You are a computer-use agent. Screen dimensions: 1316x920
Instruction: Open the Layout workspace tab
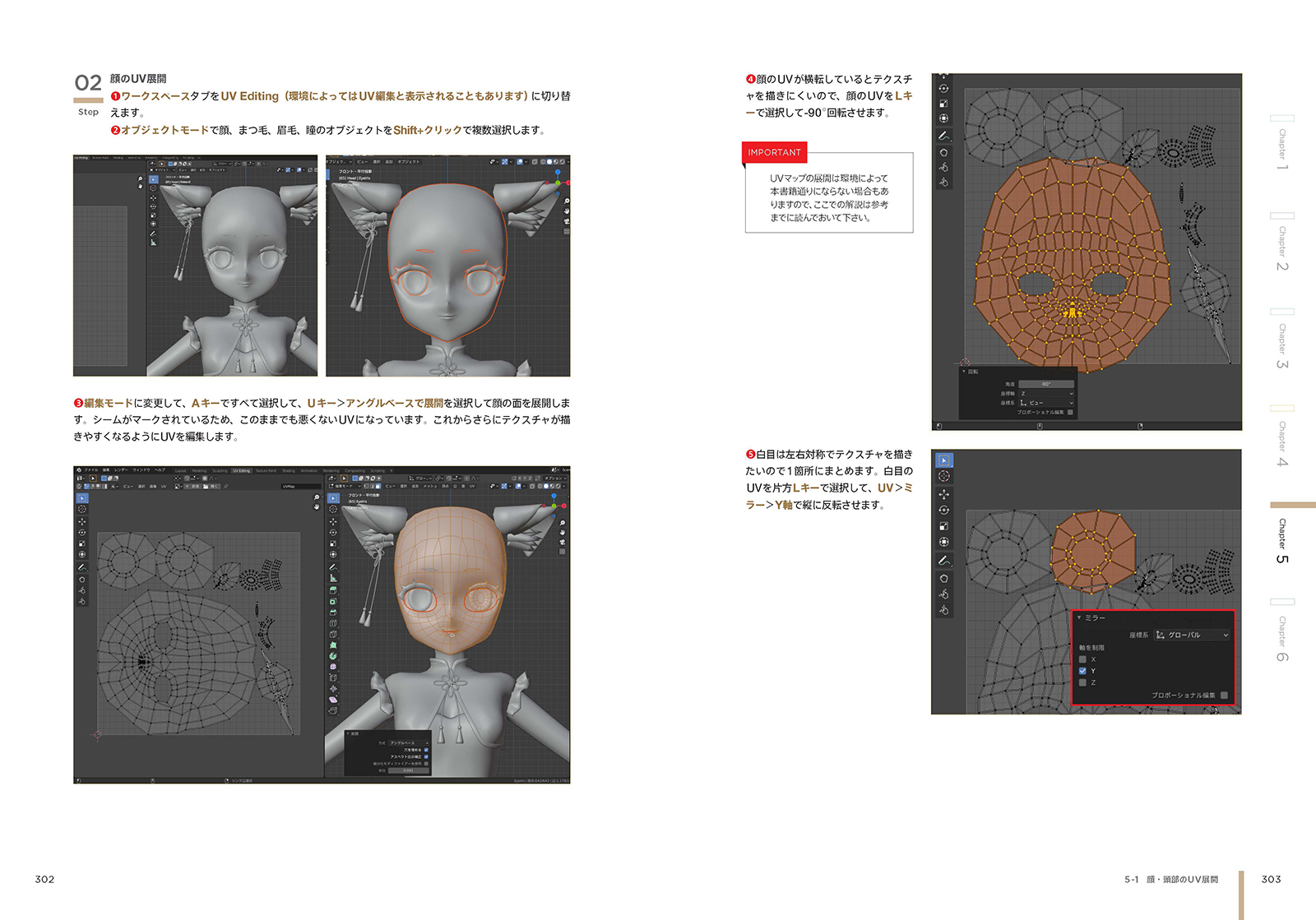(x=181, y=470)
